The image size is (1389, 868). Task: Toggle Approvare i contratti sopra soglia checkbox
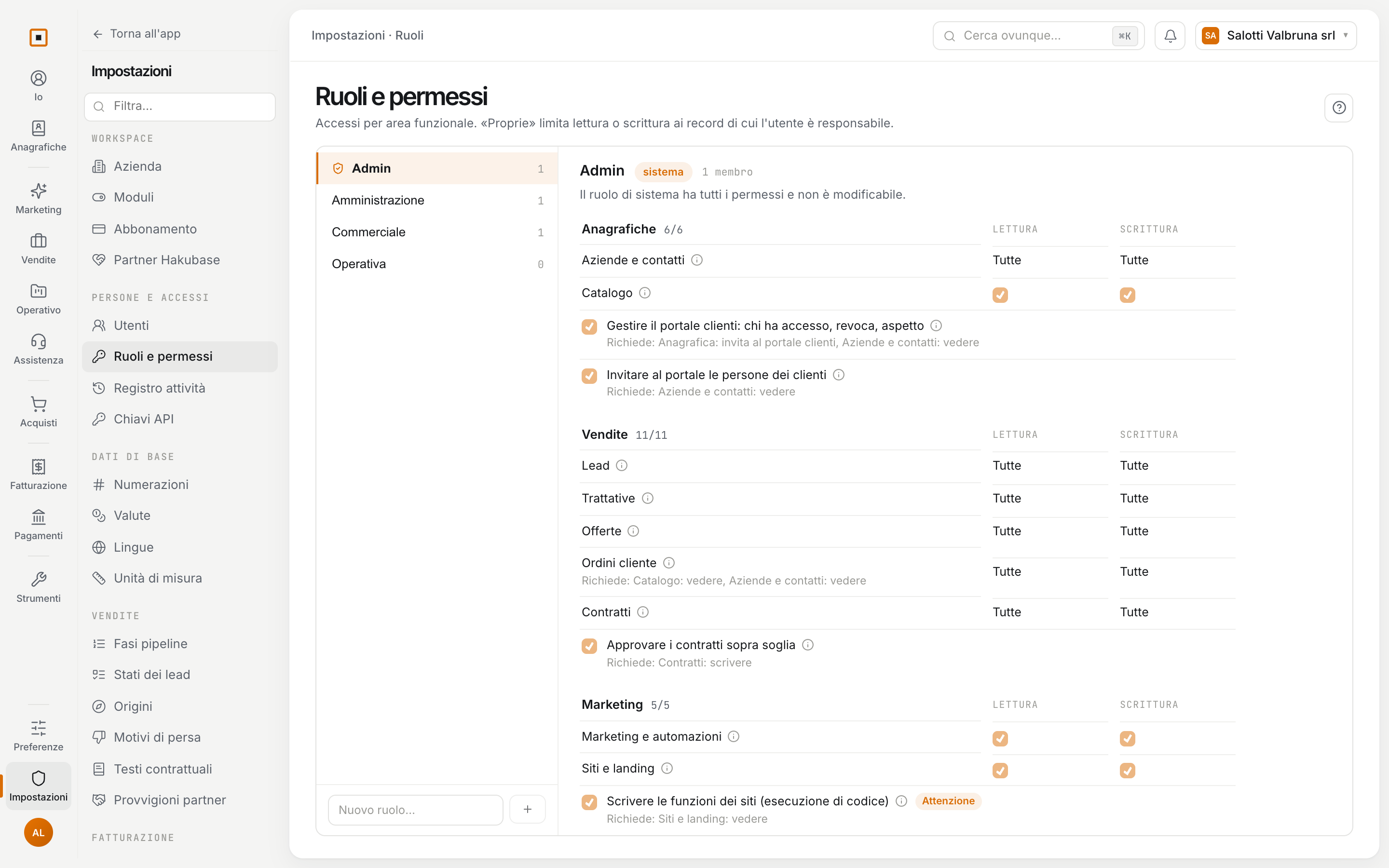pos(589,646)
